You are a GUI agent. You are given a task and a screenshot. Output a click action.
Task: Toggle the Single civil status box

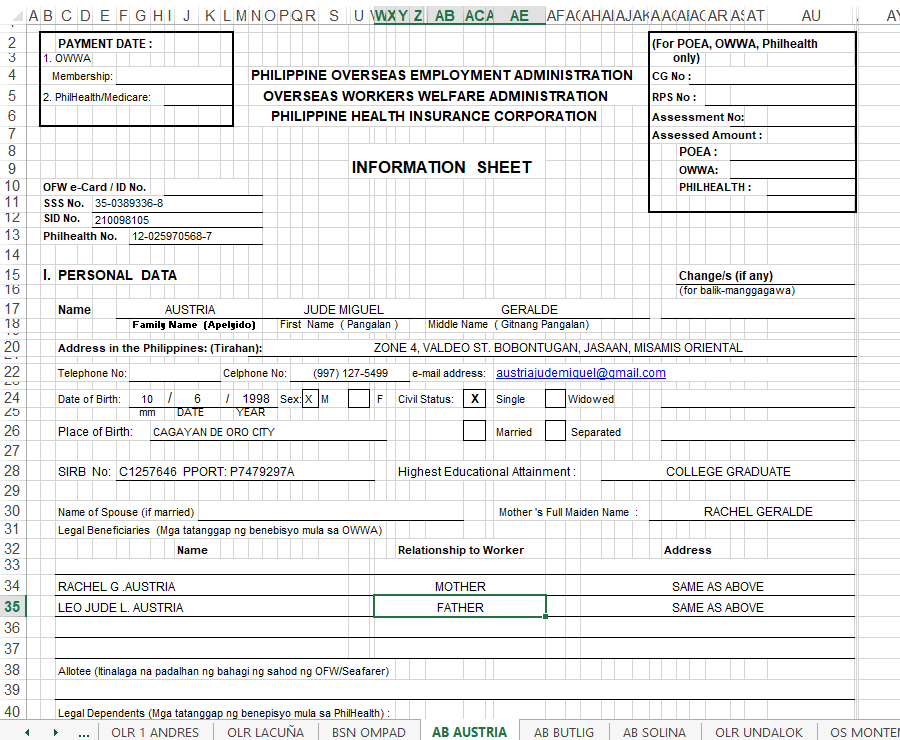pos(475,399)
